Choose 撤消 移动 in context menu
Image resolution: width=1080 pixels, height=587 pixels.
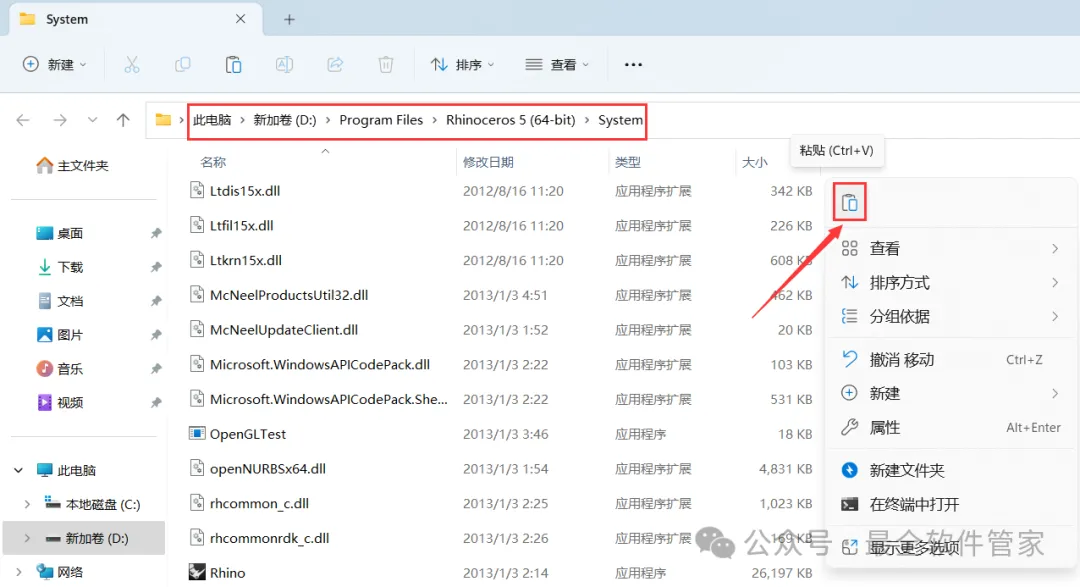pyautogui.click(x=951, y=360)
